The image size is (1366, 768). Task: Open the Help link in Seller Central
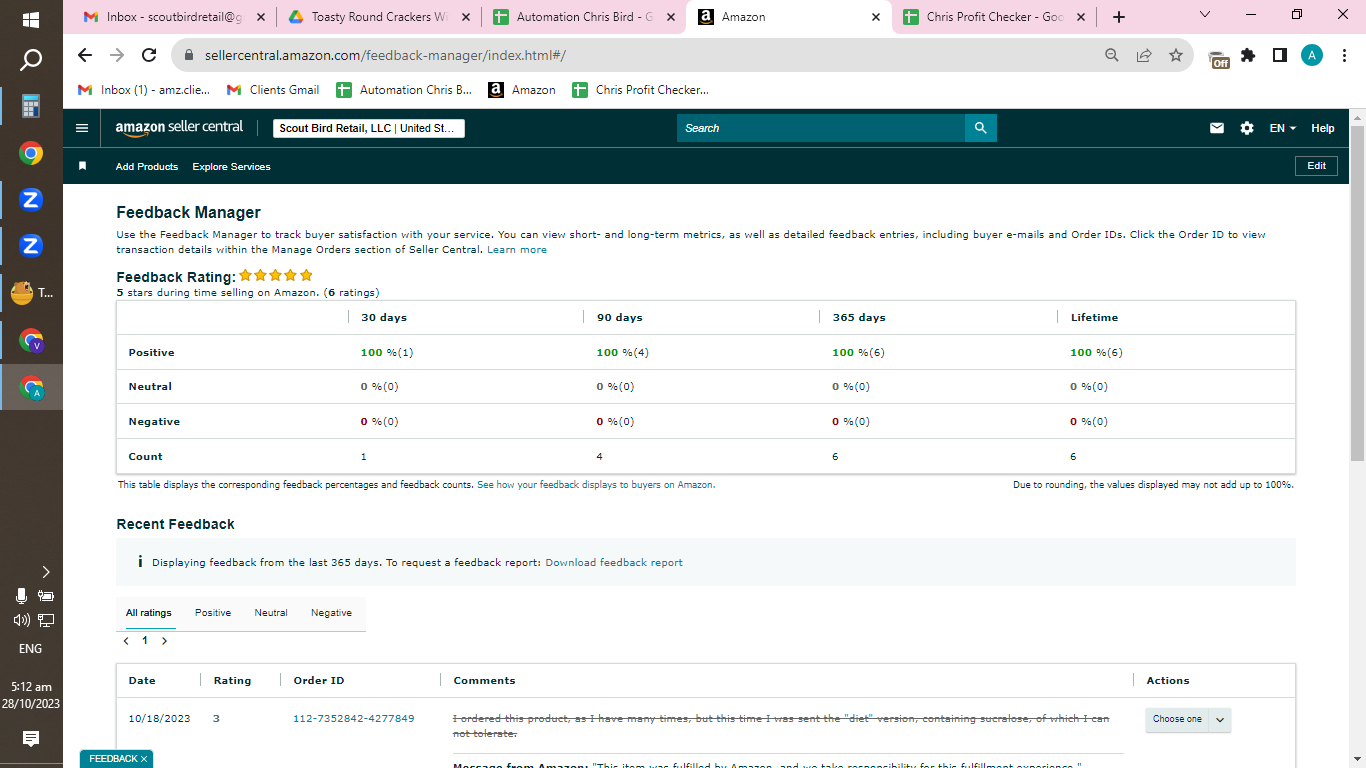click(1323, 128)
